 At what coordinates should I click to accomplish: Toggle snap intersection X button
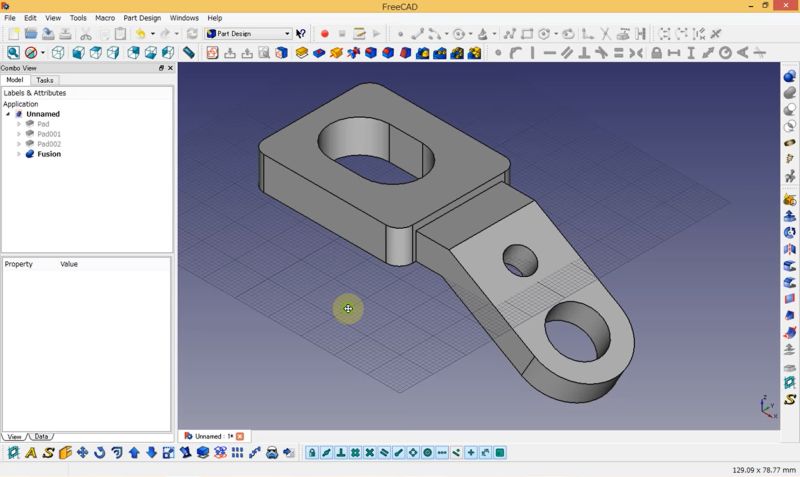click(370, 453)
